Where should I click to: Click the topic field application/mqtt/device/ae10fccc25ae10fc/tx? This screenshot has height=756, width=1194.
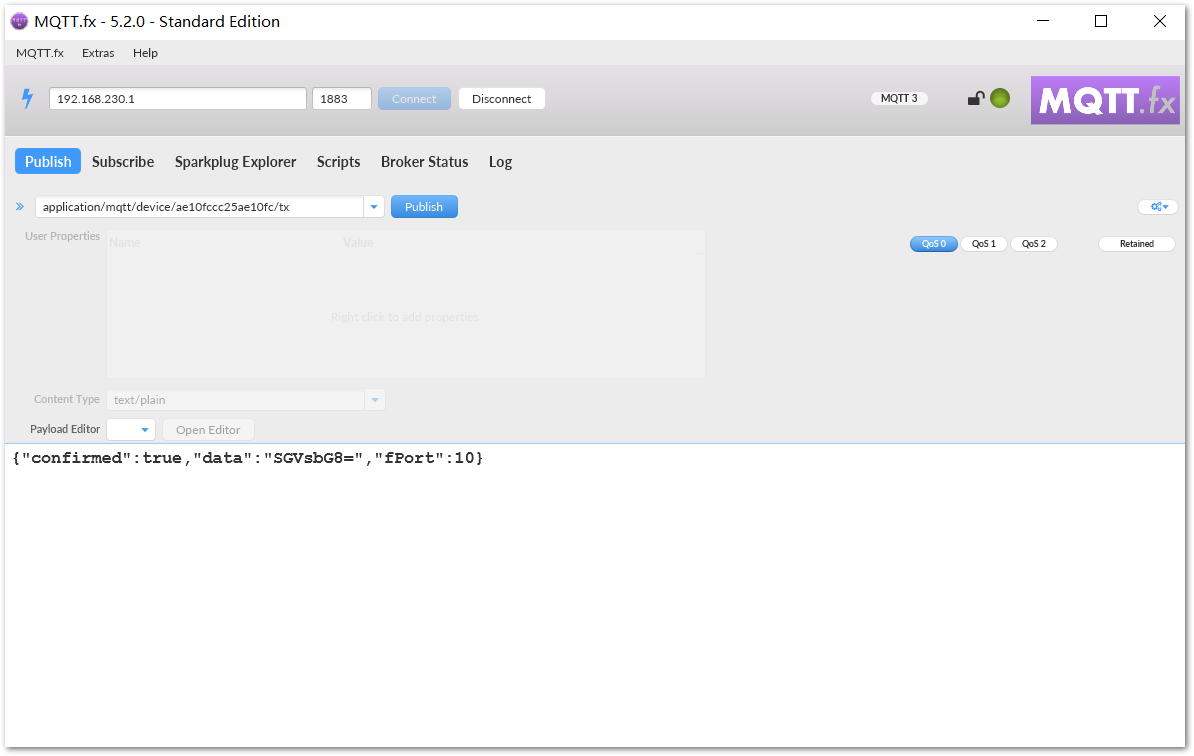tap(200, 207)
